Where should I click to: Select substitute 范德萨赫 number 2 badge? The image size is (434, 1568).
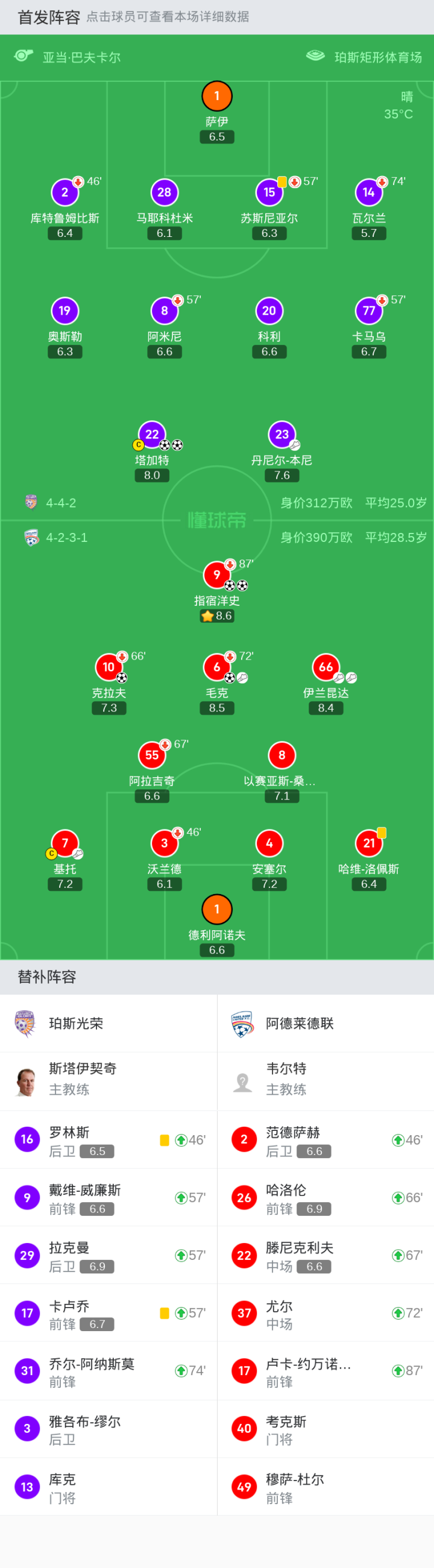[244, 1139]
